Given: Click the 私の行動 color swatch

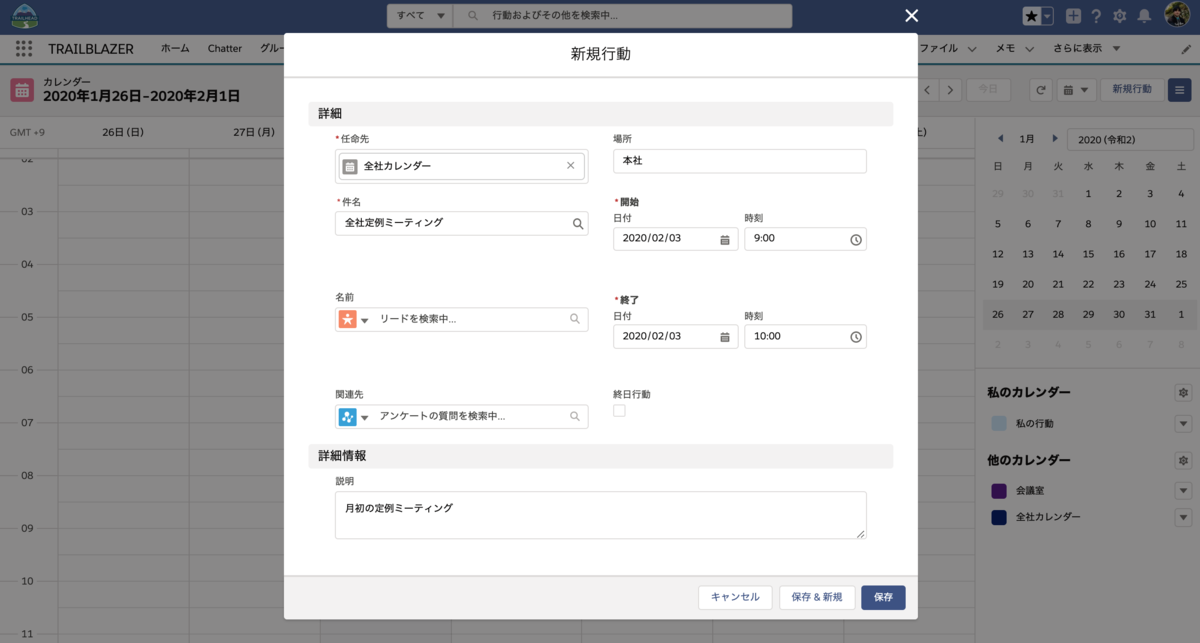Looking at the screenshot, I should click(997, 423).
